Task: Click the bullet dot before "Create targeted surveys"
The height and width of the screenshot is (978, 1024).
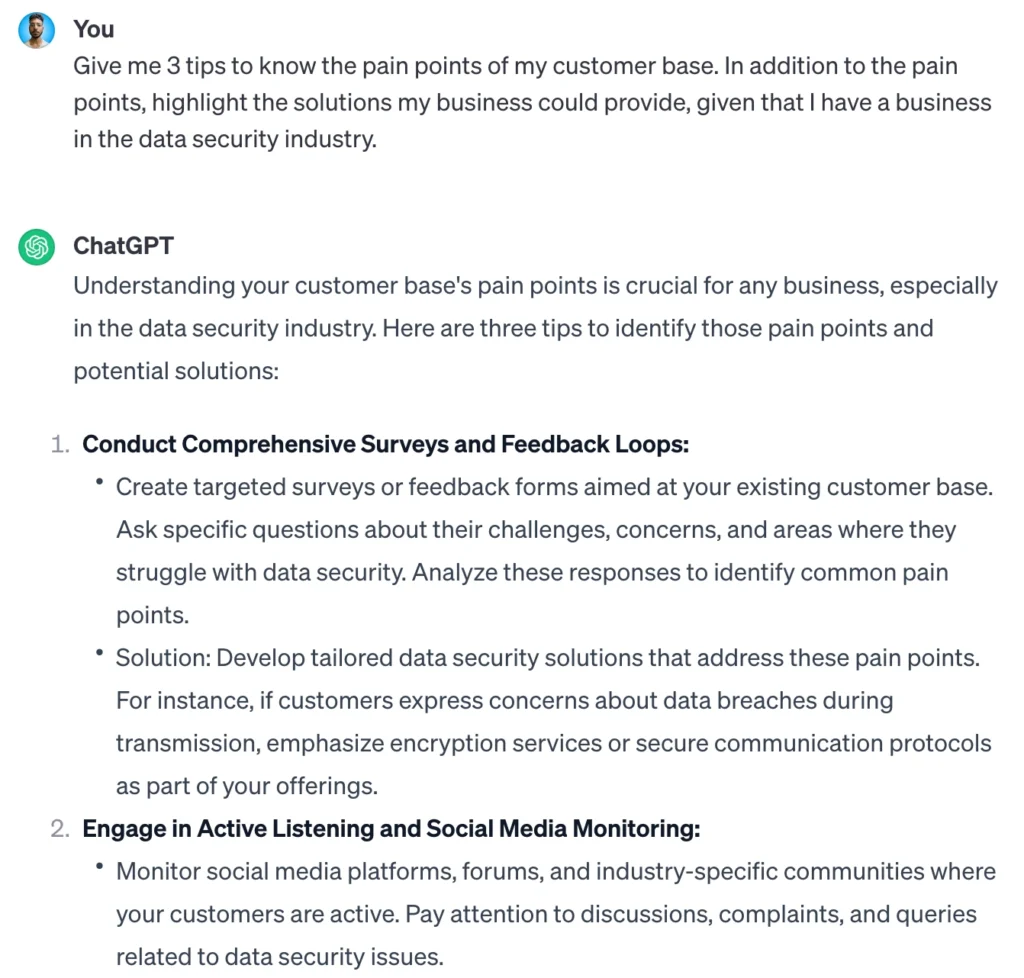Action: [x=100, y=484]
